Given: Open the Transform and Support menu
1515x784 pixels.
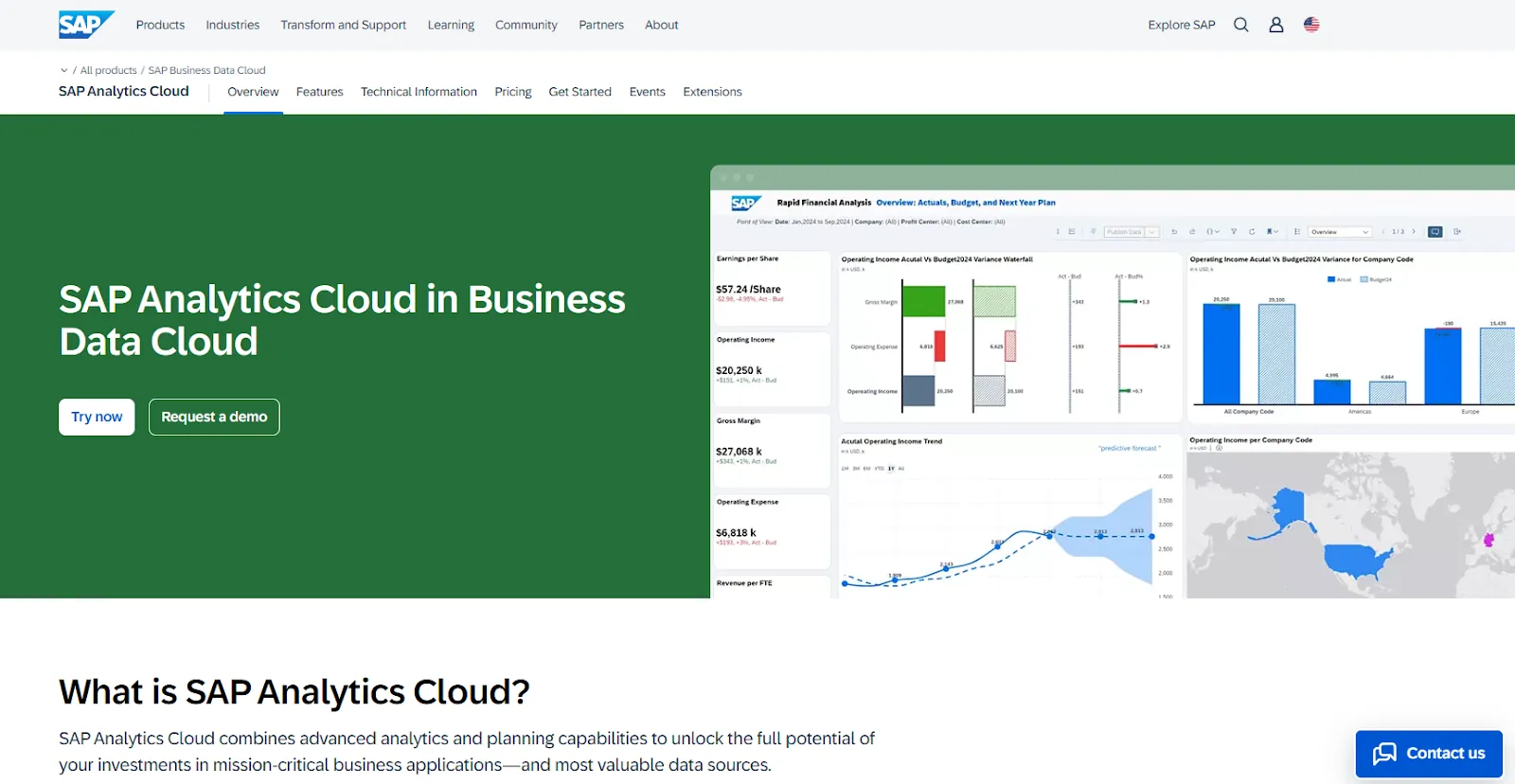Looking at the screenshot, I should point(343,25).
